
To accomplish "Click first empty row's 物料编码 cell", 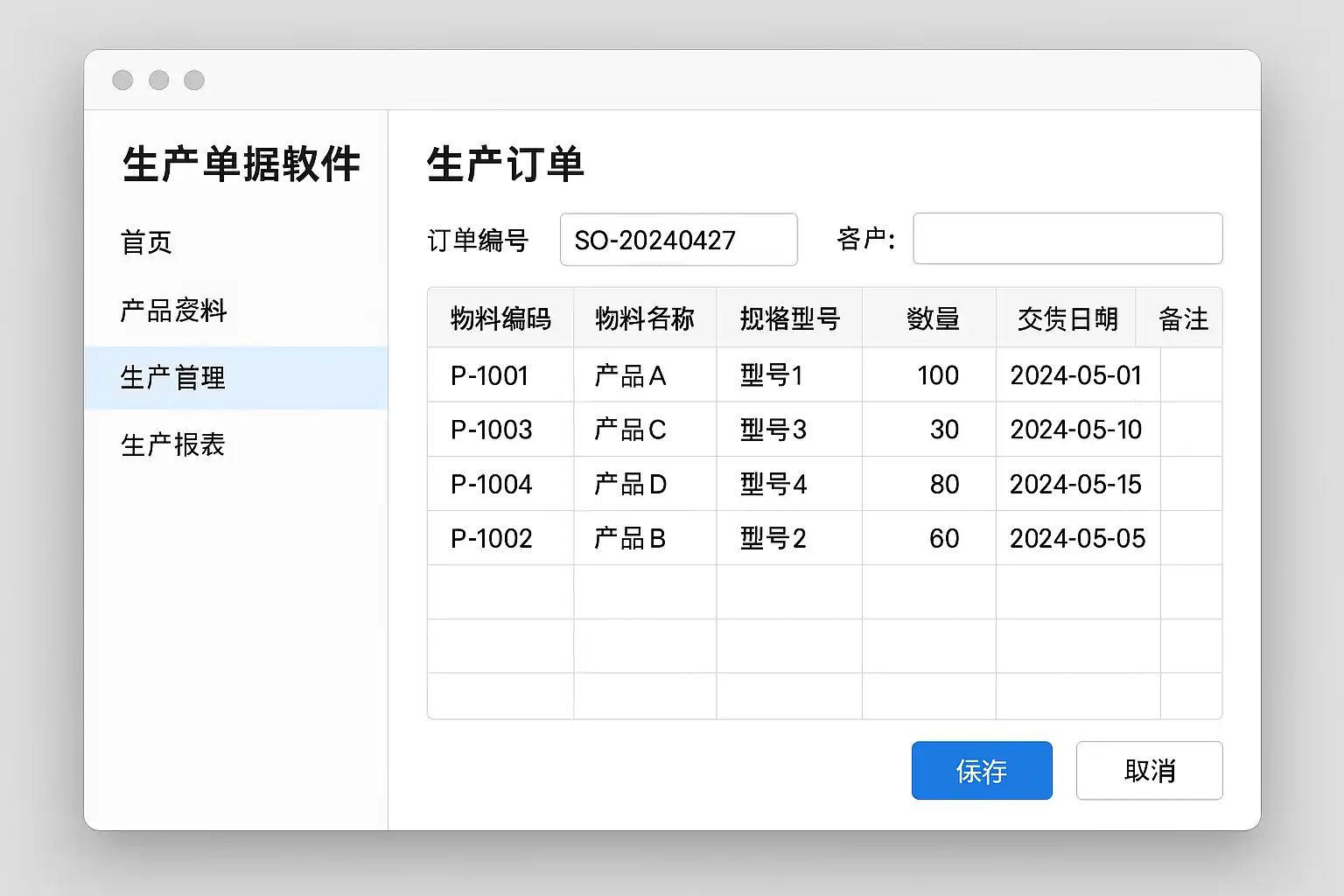I will [500, 592].
